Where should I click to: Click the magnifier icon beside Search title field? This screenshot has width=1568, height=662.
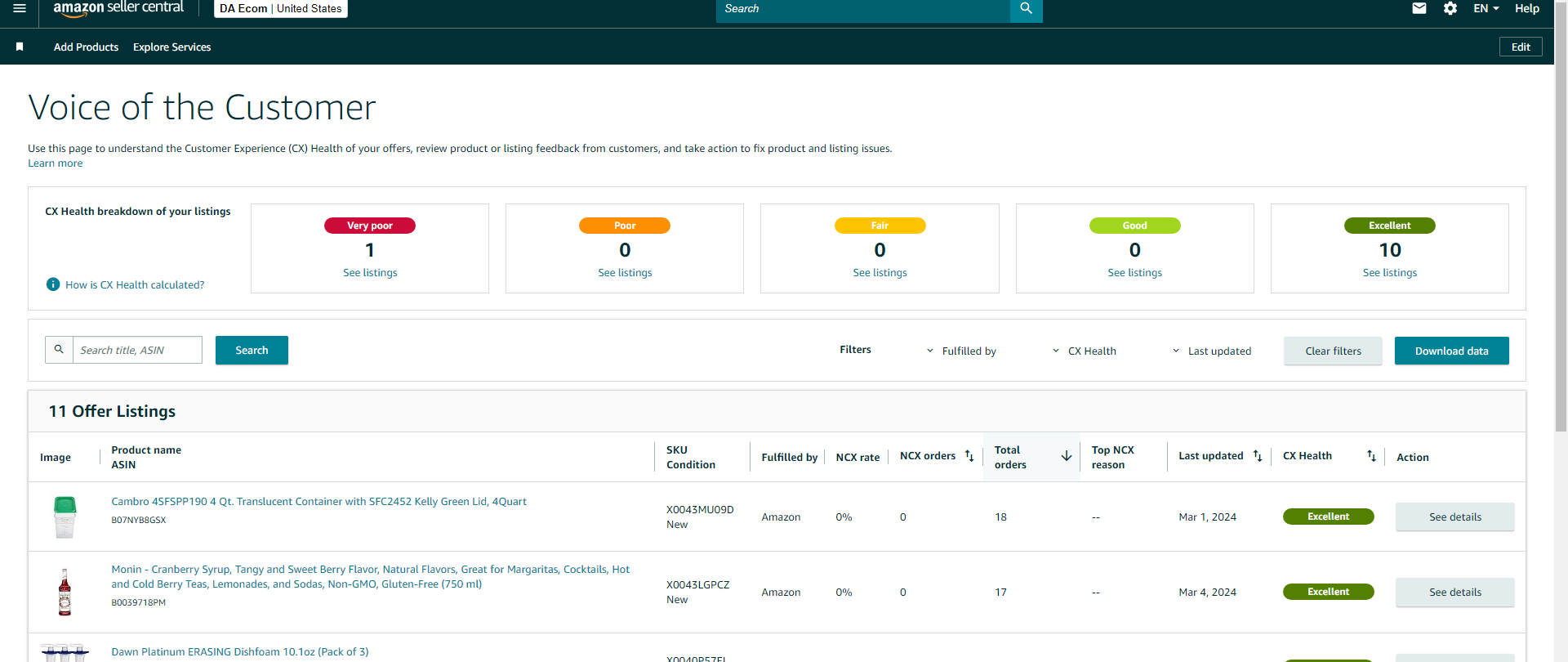tap(59, 350)
